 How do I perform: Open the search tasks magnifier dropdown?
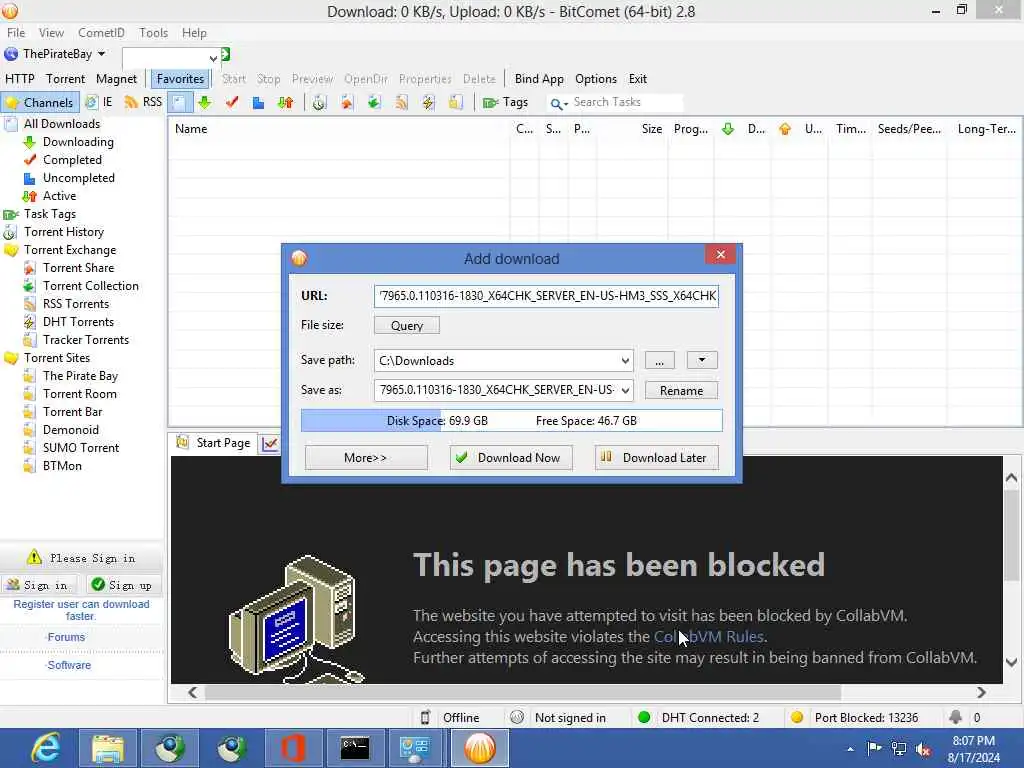[x=558, y=103]
